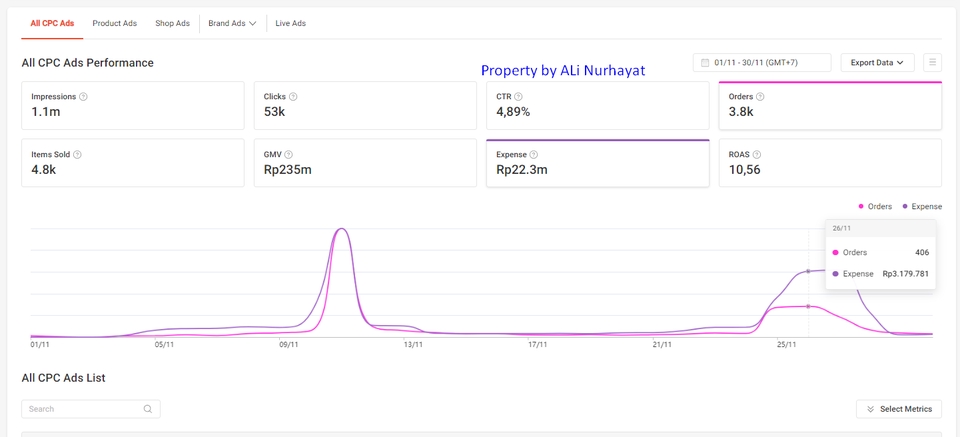Click the GMV info question-mark icon

click(x=288, y=155)
